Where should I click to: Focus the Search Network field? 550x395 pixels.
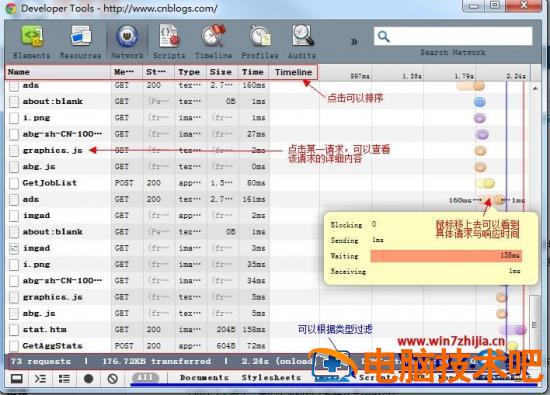[453, 36]
